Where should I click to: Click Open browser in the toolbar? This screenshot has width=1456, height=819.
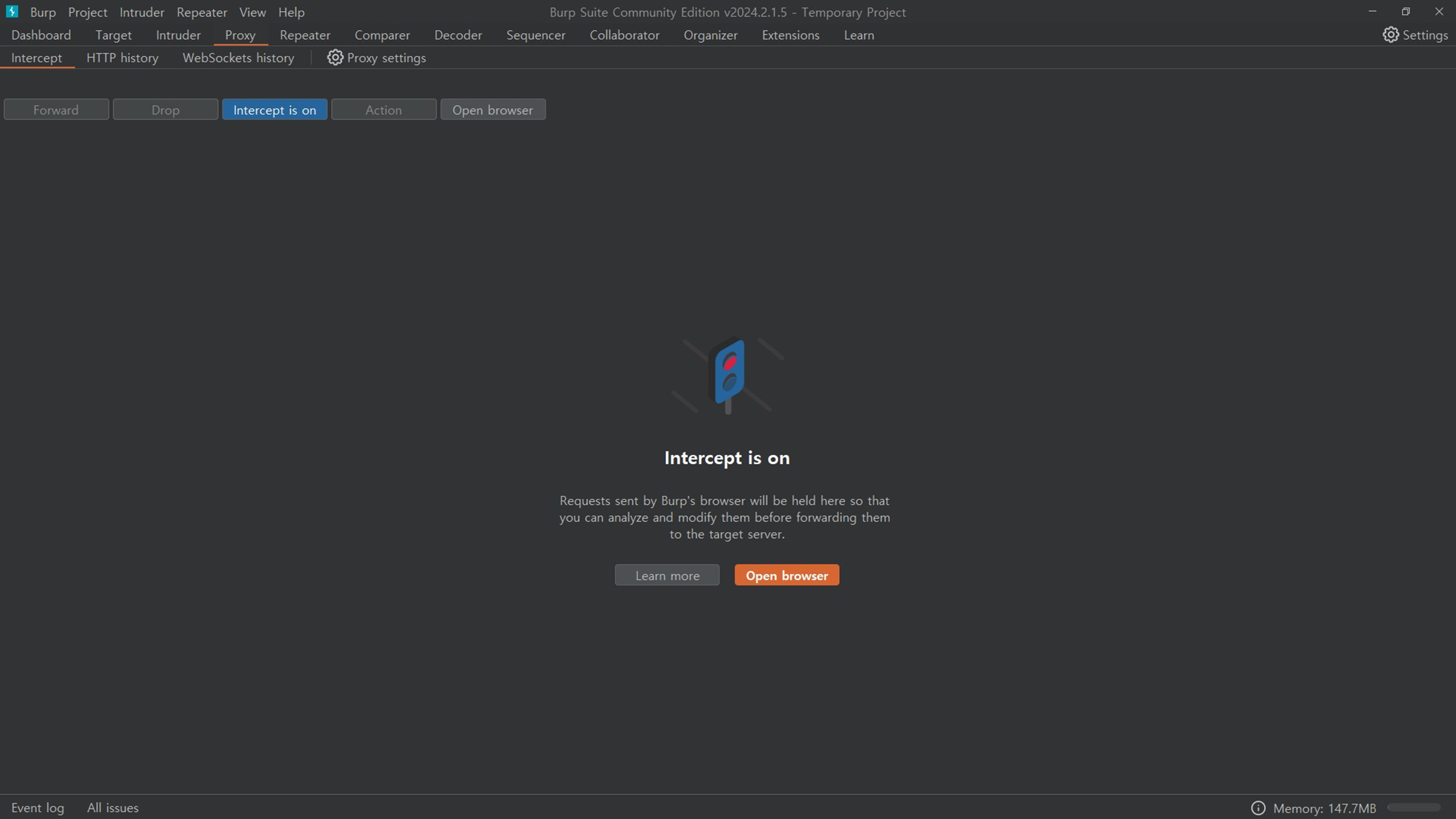tap(493, 110)
